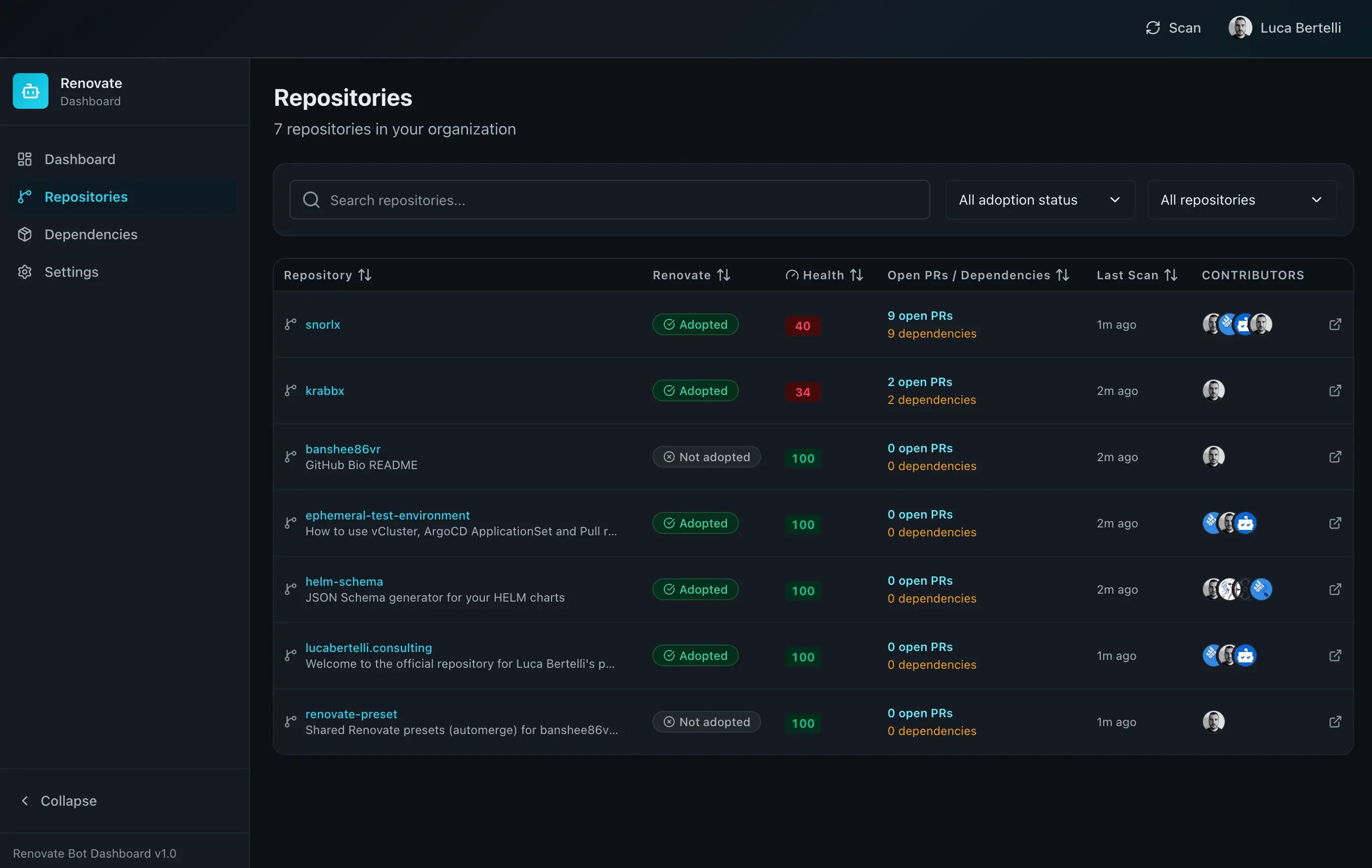Open external link for ephemeral-test-environment row
Viewport: 1372px width, 868px height.
click(1335, 522)
